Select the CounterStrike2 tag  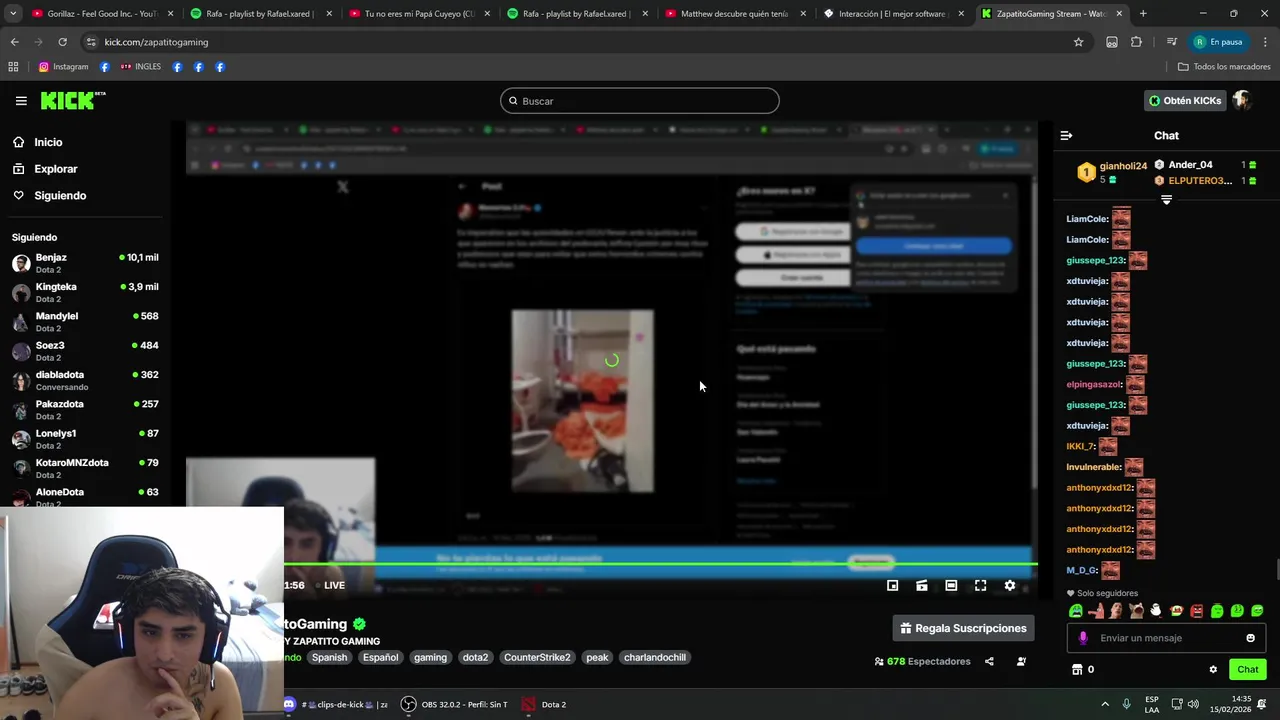pos(537,657)
